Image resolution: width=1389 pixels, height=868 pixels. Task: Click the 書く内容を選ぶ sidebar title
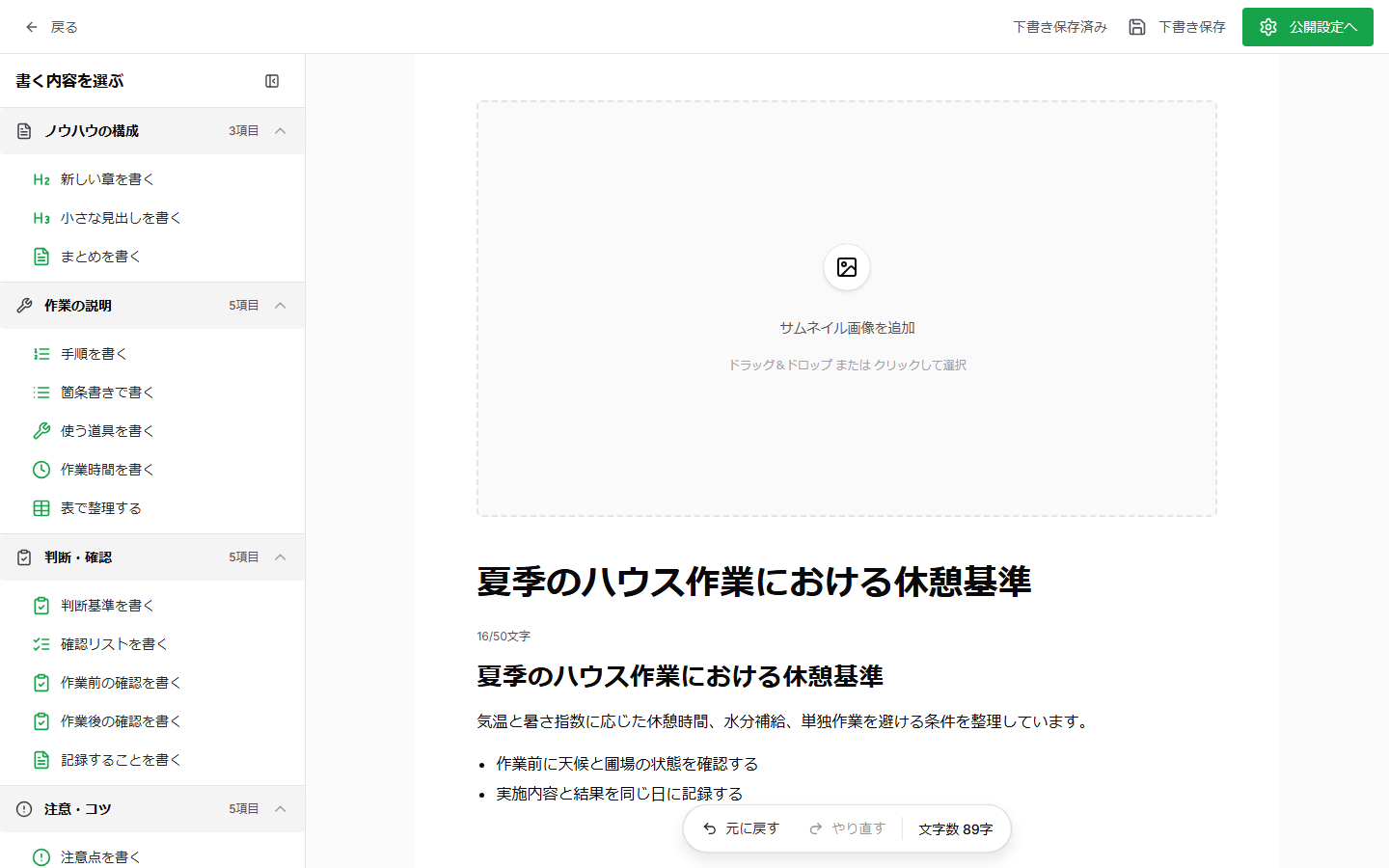pyautogui.click(x=69, y=81)
